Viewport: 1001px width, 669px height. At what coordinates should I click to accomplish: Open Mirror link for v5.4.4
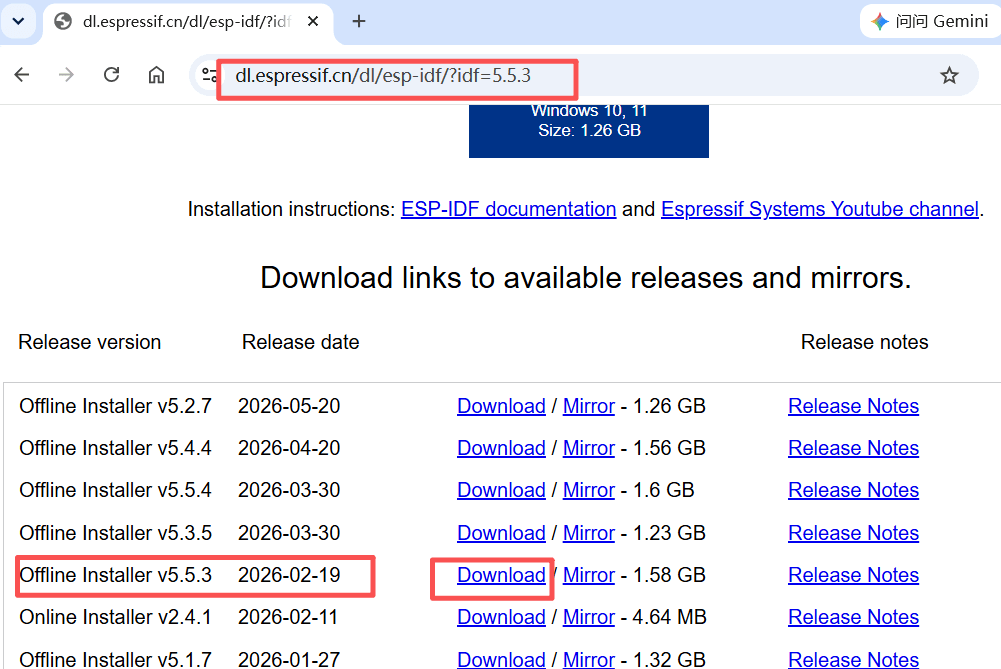coord(589,448)
